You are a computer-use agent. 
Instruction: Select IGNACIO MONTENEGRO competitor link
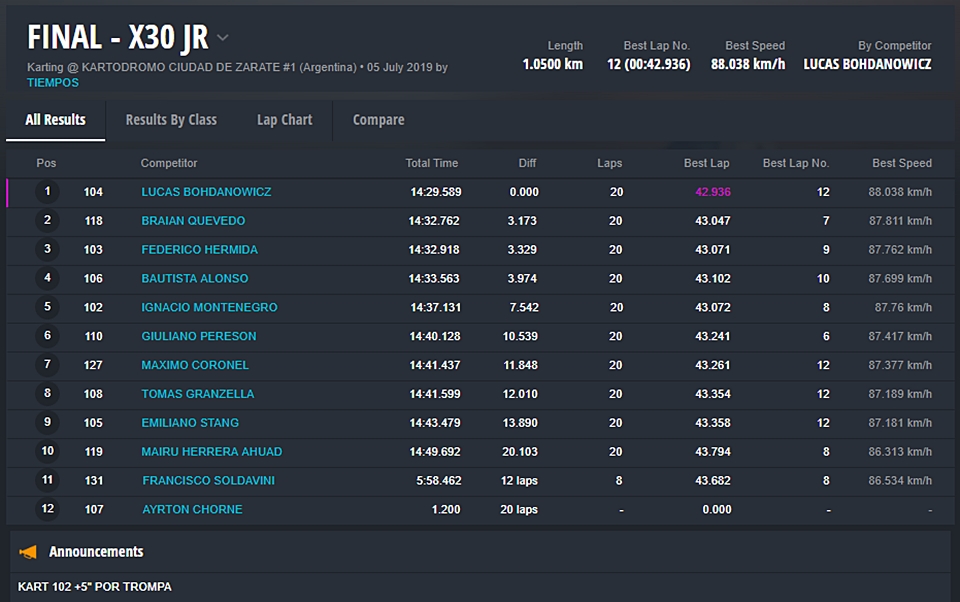pos(209,308)
